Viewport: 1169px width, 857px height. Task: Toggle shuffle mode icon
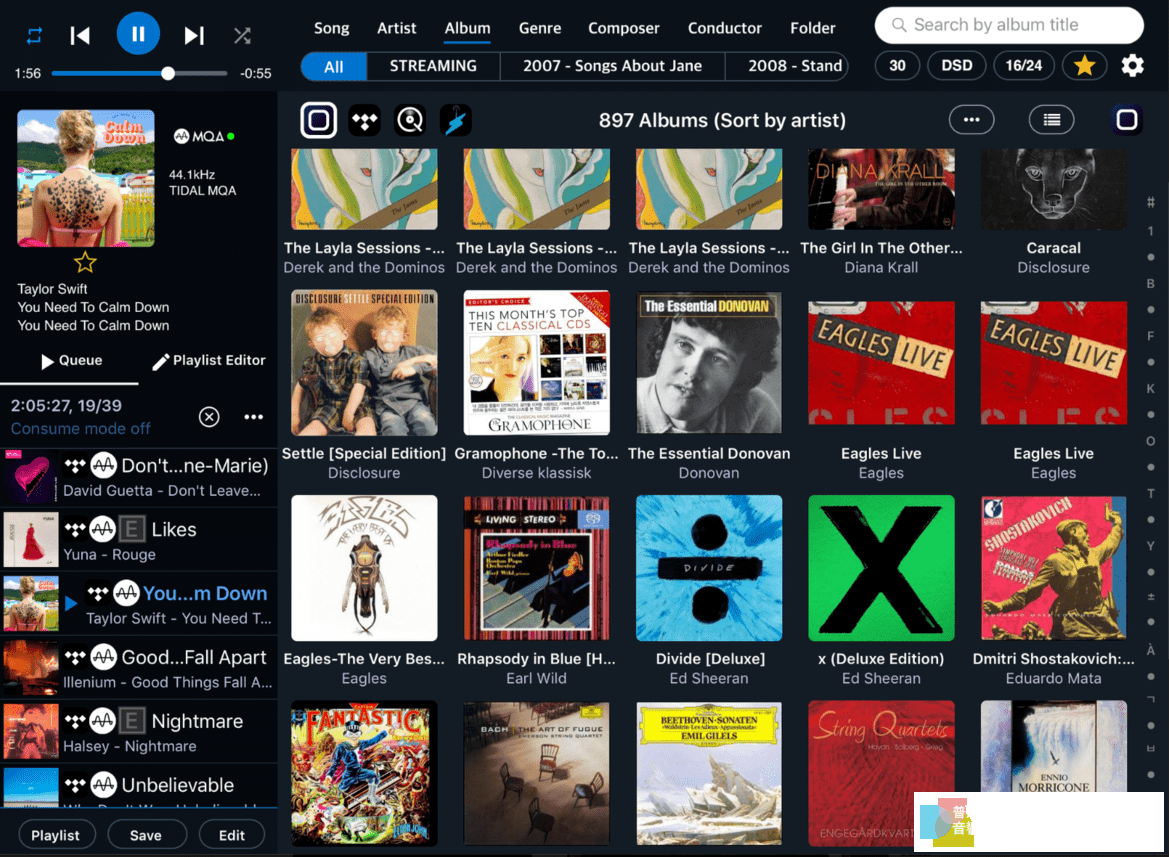(242, 35)
